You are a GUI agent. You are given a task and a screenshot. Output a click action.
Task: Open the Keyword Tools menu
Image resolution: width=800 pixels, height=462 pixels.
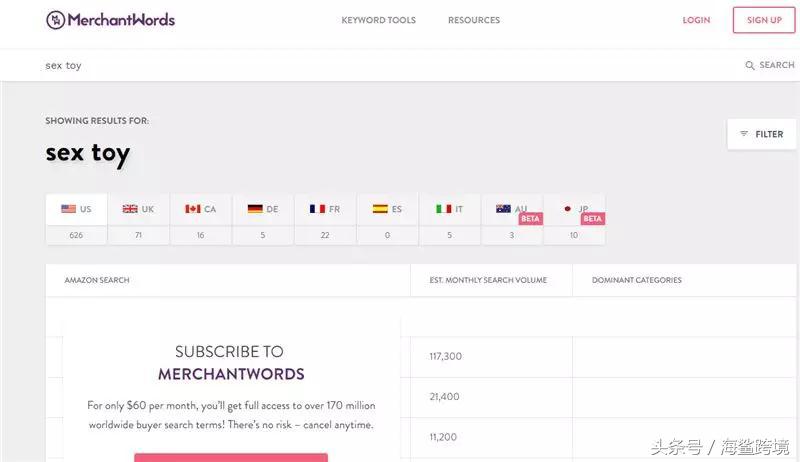(x=378, y=20)
